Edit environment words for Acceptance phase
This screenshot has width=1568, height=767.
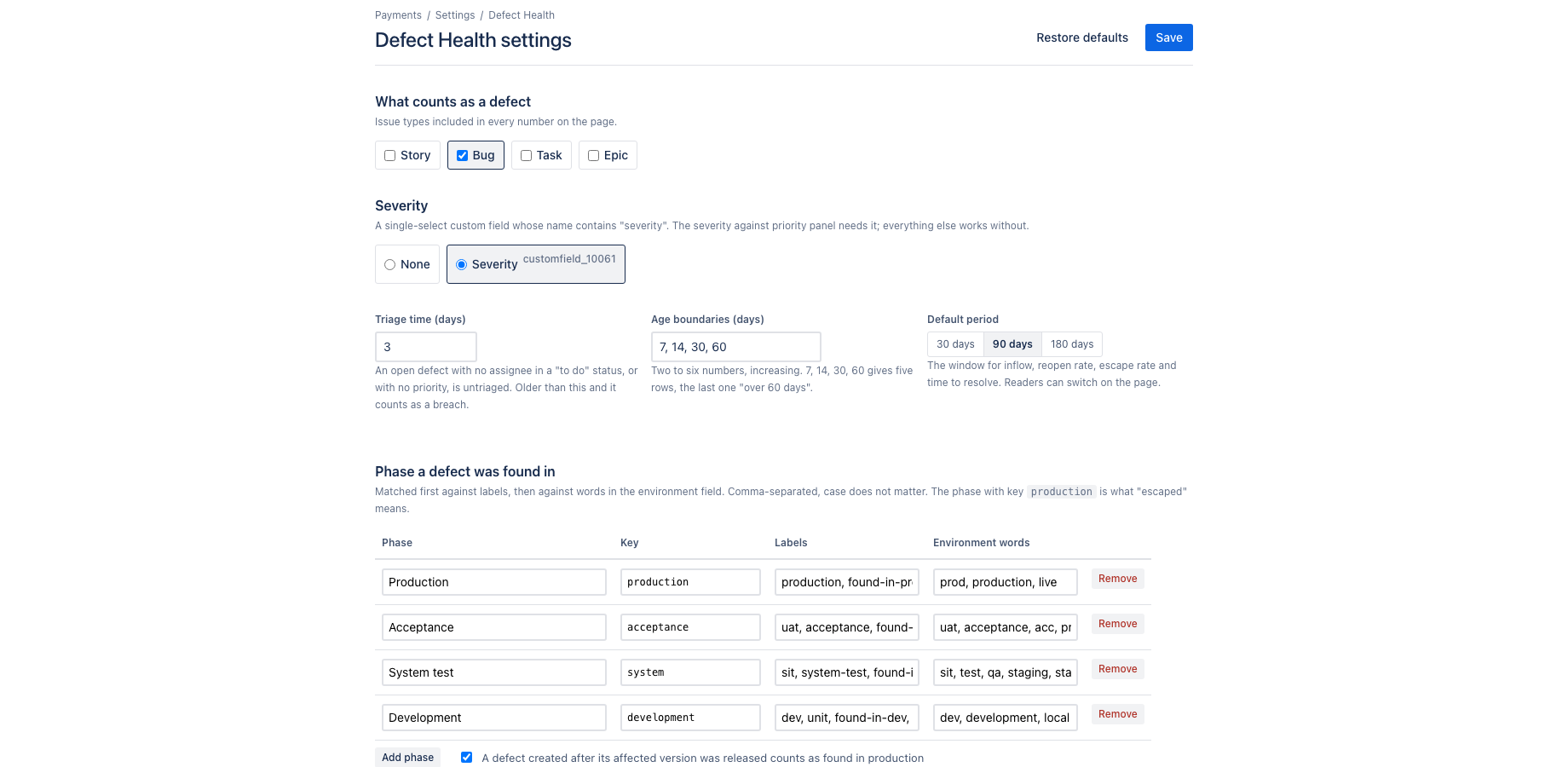click(x=1006, y=627)
